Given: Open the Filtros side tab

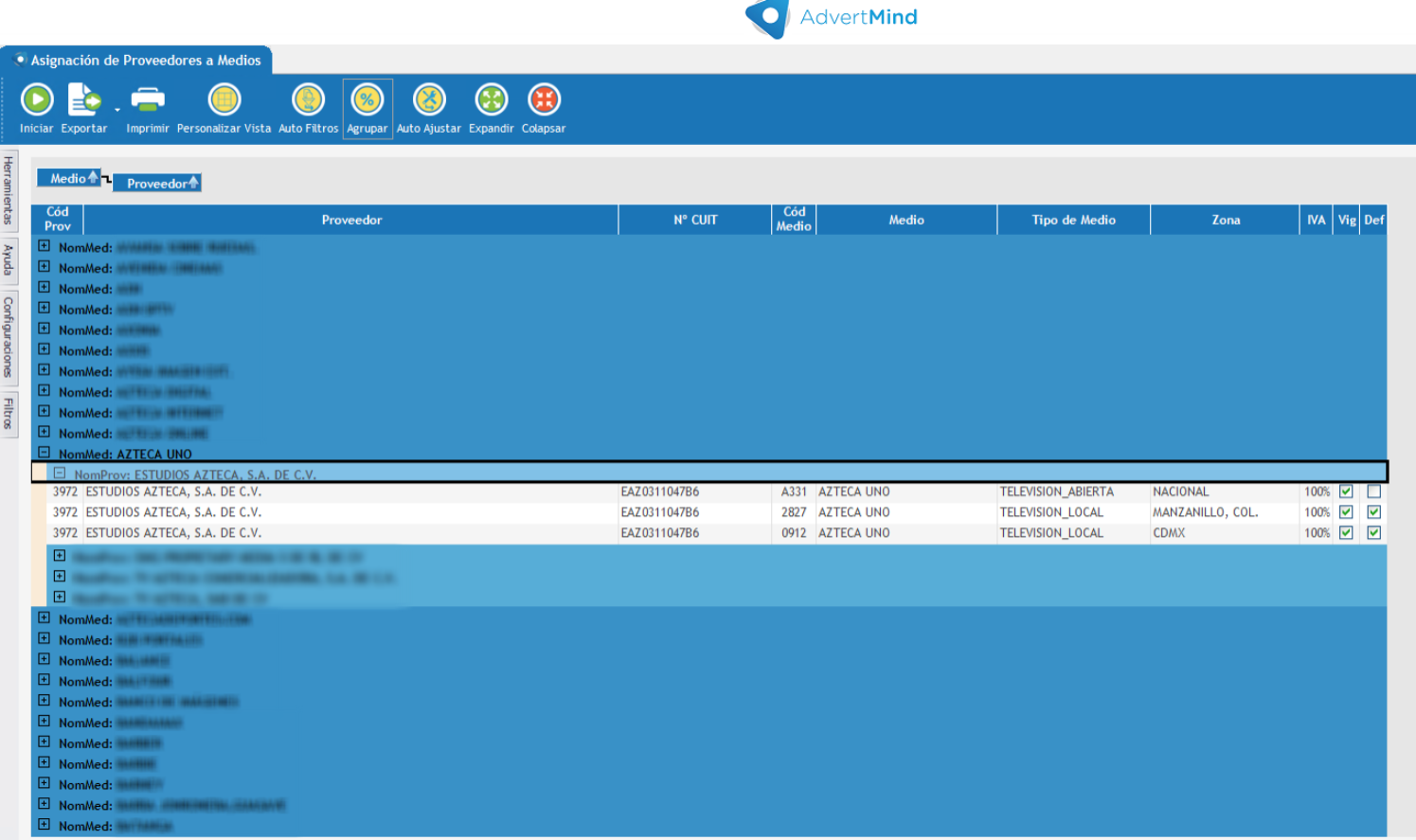Looking at the screenshot, I should point(9,414).
